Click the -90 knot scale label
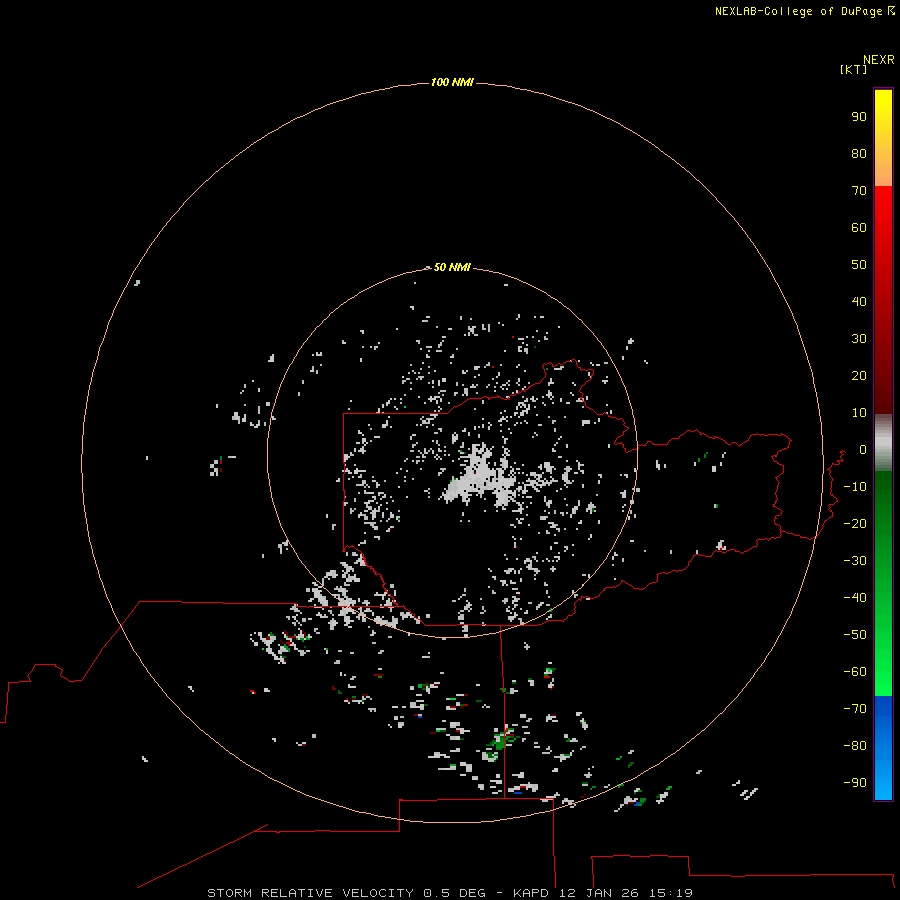 855,783
